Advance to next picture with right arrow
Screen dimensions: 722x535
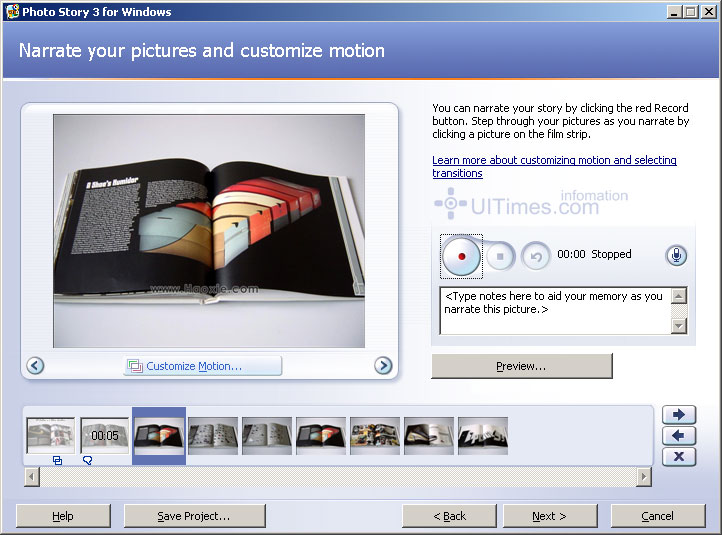(x=383, y=366)
